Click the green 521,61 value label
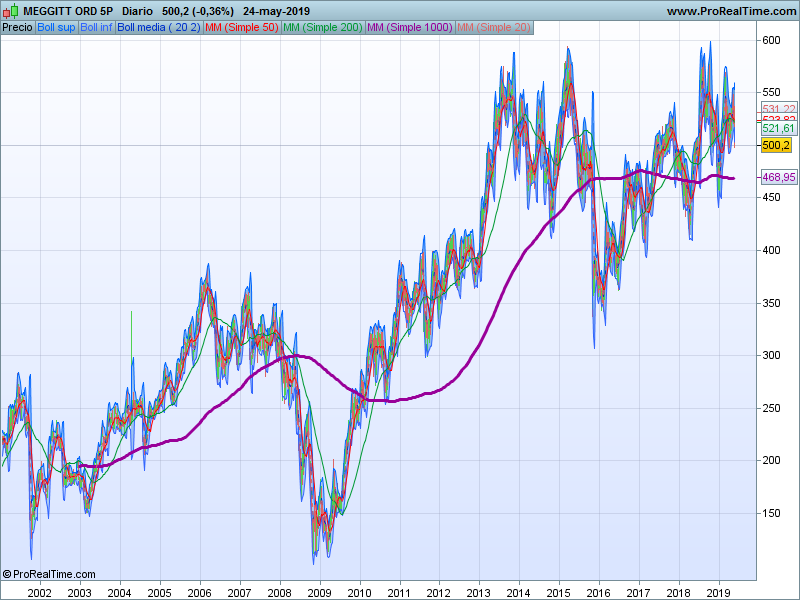This screenshot has height=600, width=800. click(779, 128)
